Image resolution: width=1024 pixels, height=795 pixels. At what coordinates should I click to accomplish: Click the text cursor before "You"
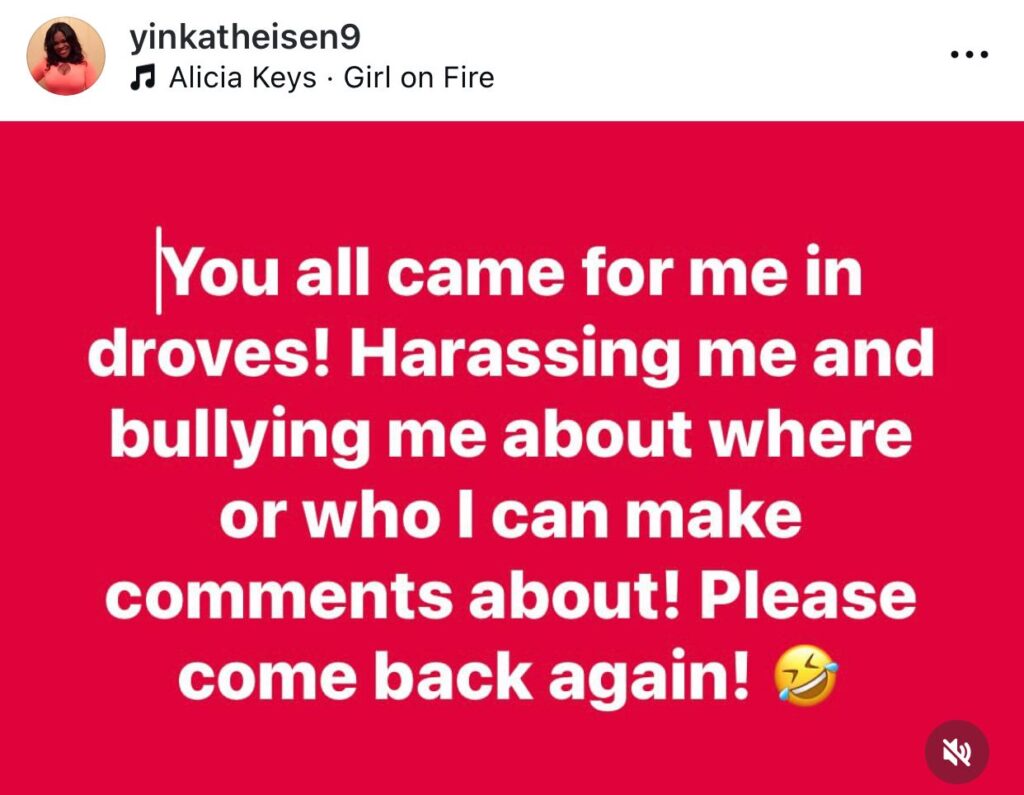tap(159, 270)
